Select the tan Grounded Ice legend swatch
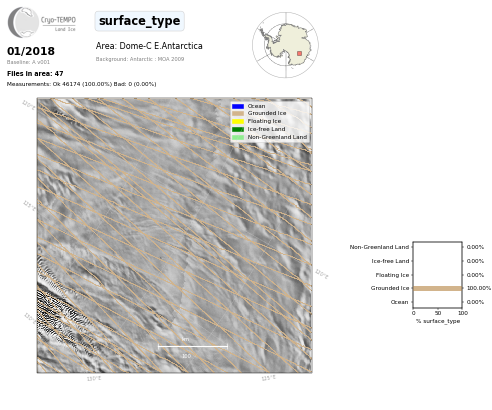492x410 pixels. point(238,114)
